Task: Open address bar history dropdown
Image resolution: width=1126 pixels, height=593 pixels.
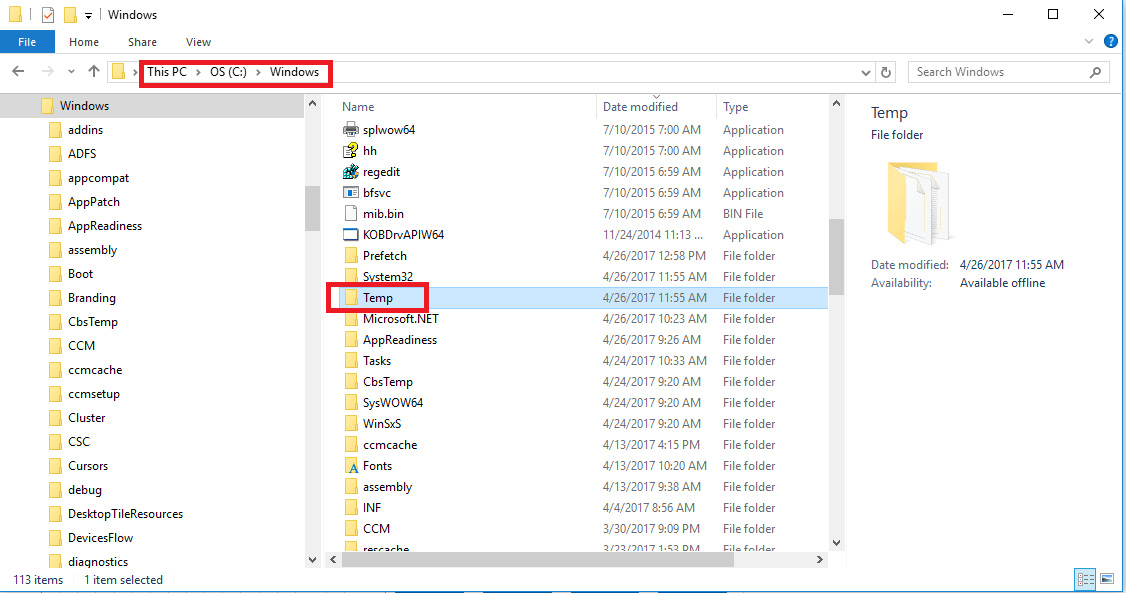Action: point(865,73)
